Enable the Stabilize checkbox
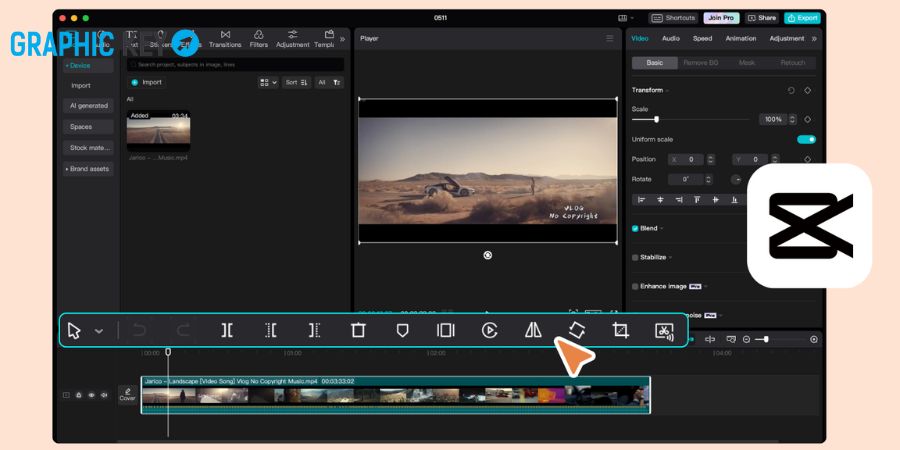 (635, 258)
